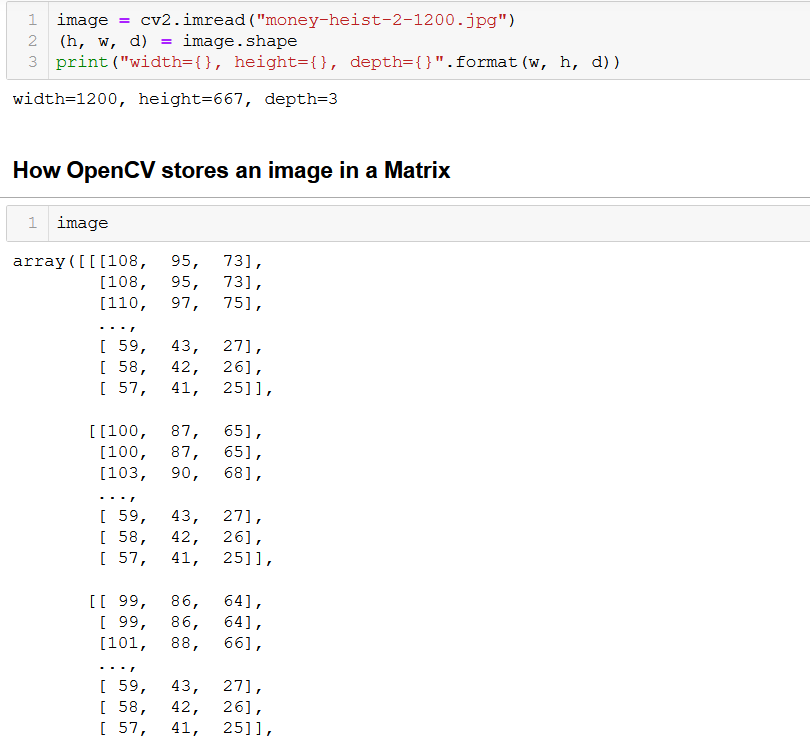Screen dimensions: 810x750
Task: Click line number 2 in gutter
Action: pyautogui.click(x=33, y=41)
